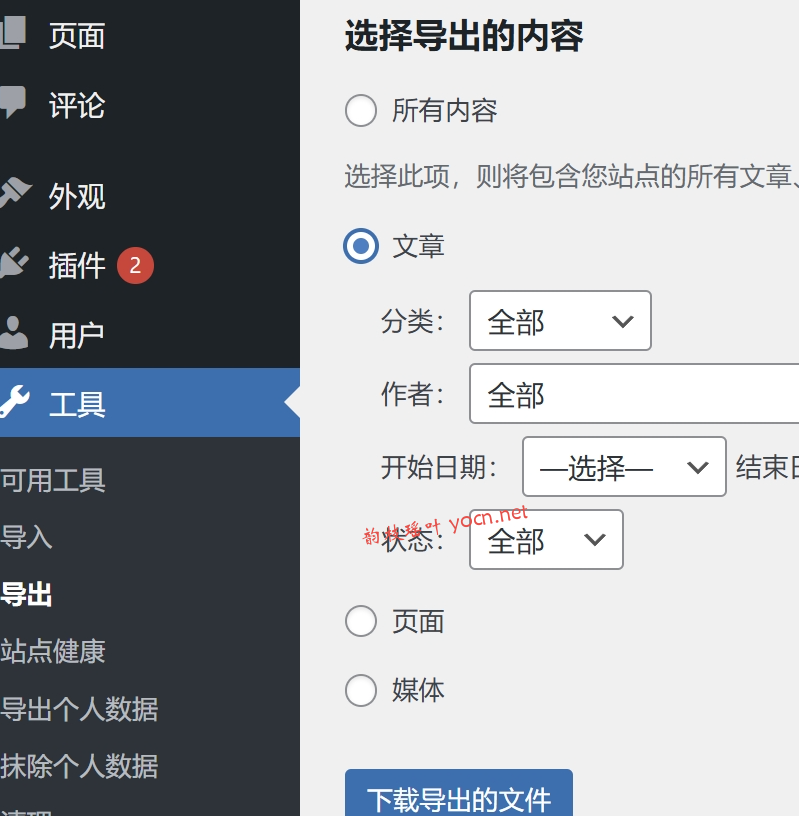Select the 所有内容 radio button
799x816 pixels.
click(x=361, y=110)
